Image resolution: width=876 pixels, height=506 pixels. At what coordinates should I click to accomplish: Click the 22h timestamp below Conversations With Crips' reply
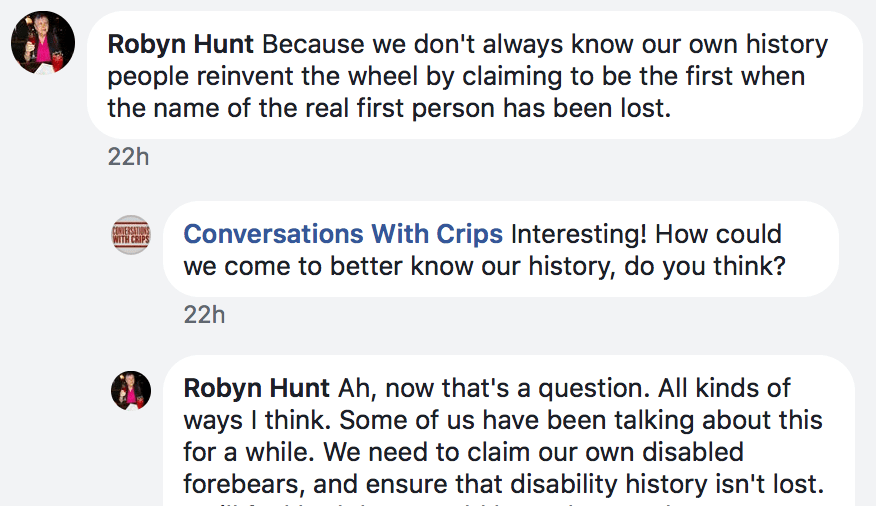(x=204, y=314)
